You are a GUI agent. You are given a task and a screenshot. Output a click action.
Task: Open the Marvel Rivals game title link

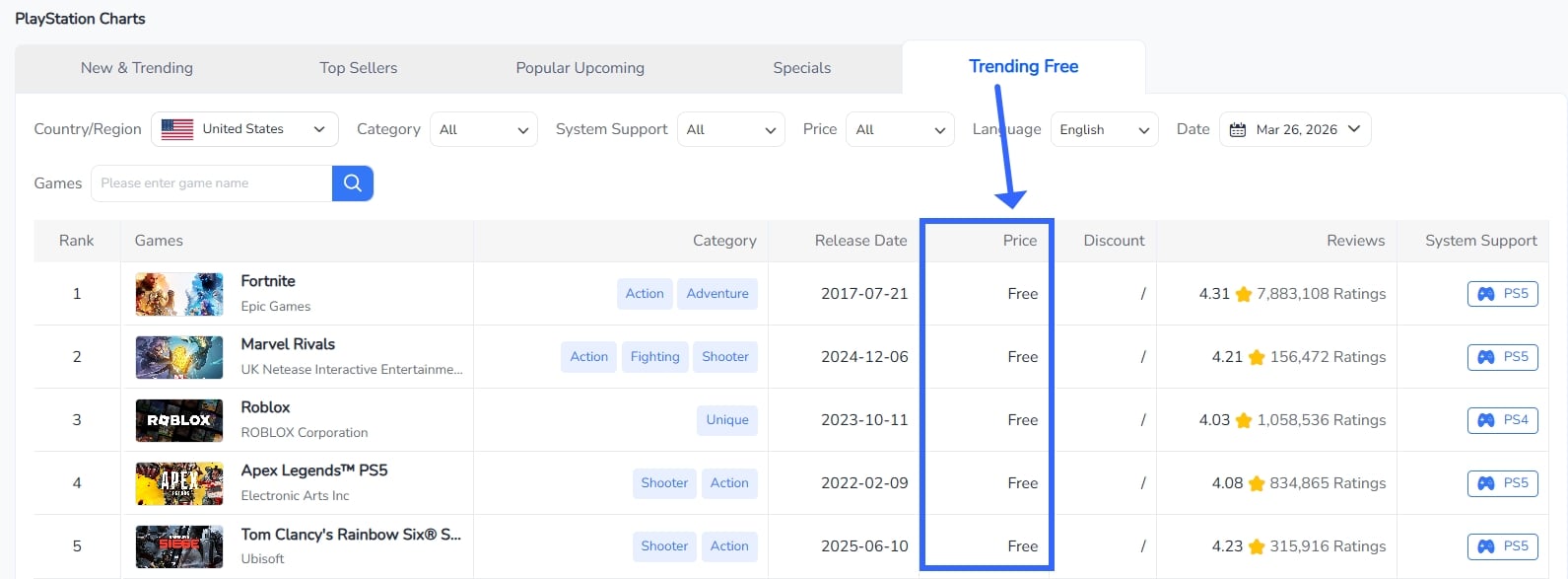tap(288, 344)
